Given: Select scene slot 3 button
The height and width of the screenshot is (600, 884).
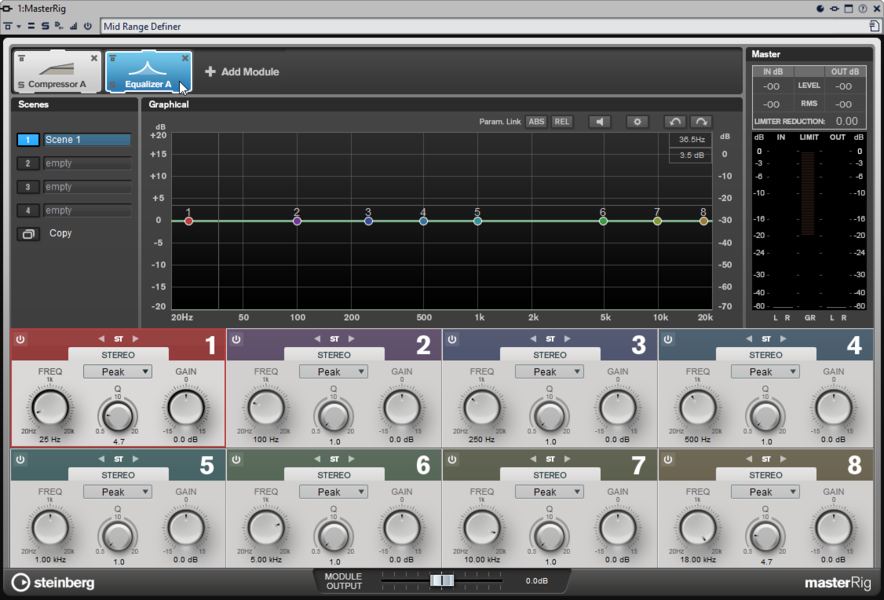Looking at the screenshot, I should [x=28, y=187].
